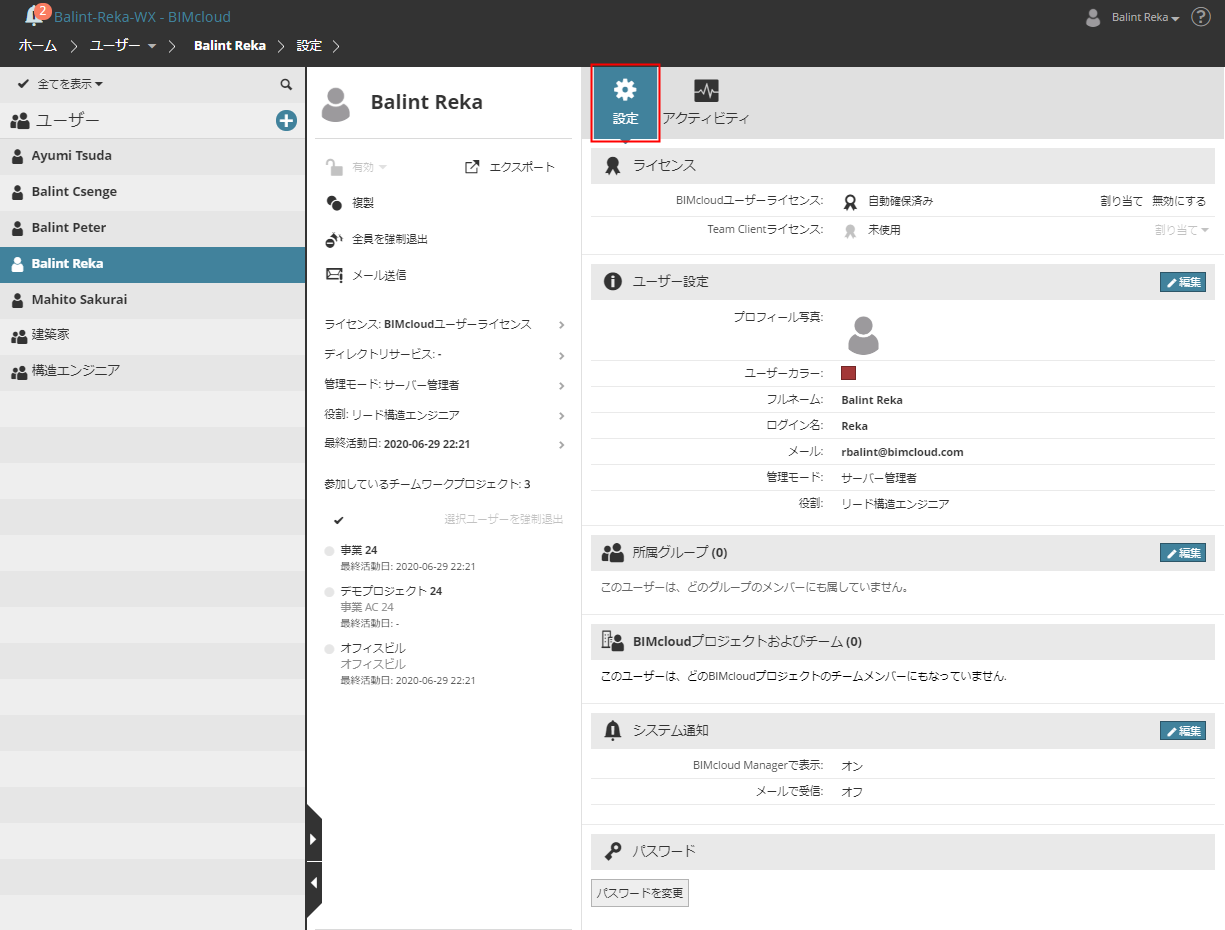Open the Team Client 割り当て dropdown
Image resolution: width=1225 pixels, height=930 pixels.
[x=1182, y=230]
